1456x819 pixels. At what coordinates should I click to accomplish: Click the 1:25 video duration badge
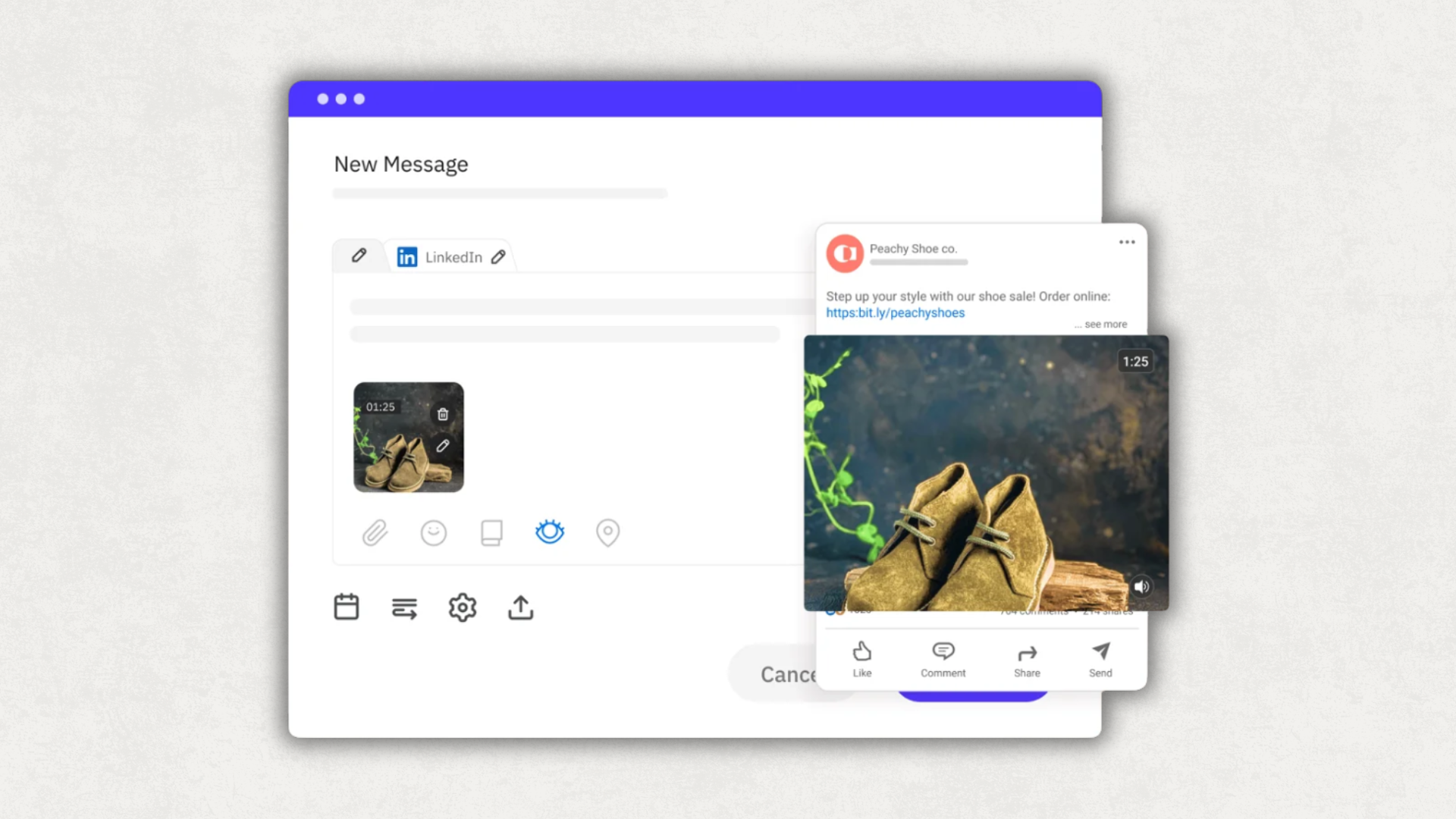point(1135,362)
